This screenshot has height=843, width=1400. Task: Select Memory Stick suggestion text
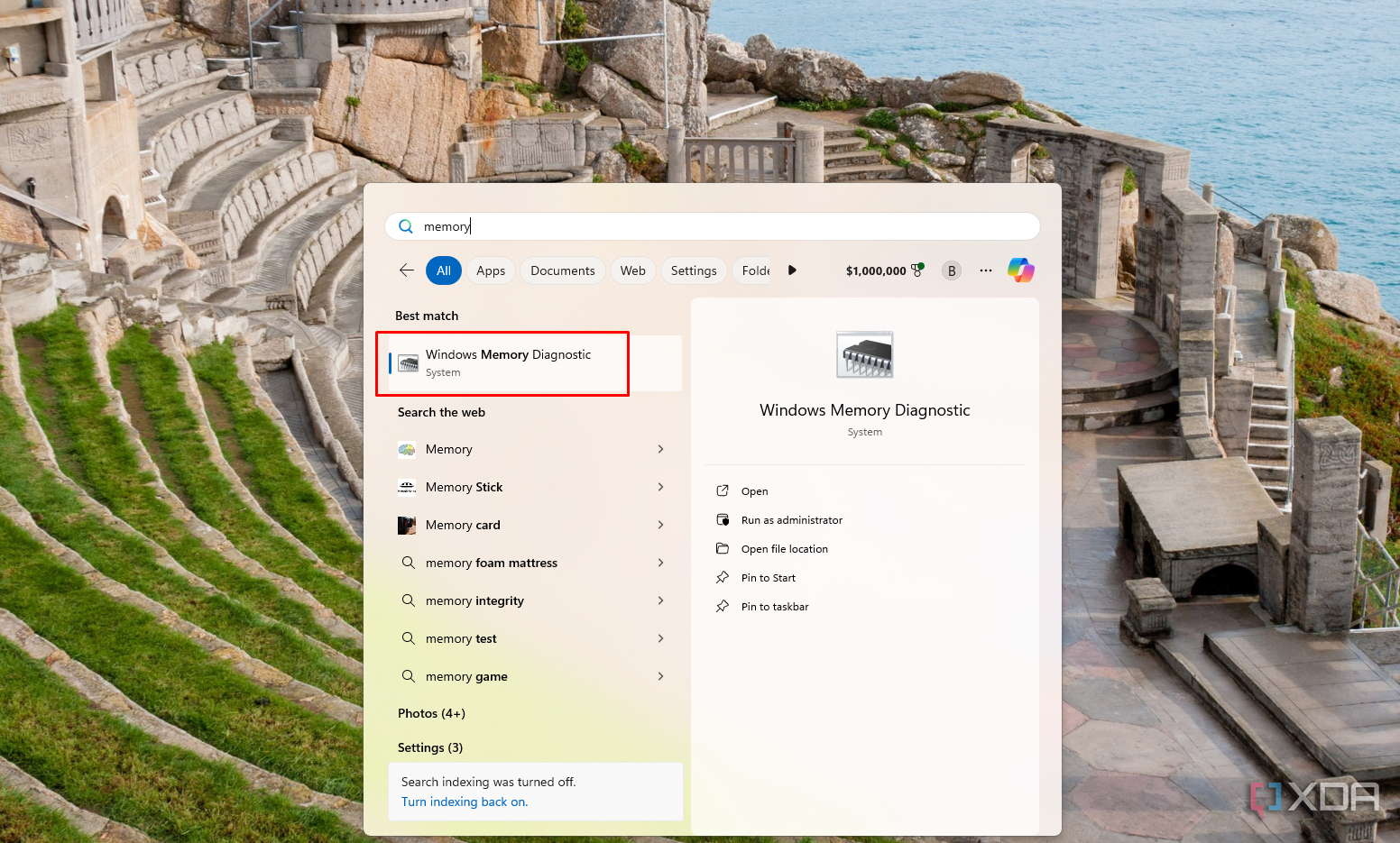coord(464,487)
